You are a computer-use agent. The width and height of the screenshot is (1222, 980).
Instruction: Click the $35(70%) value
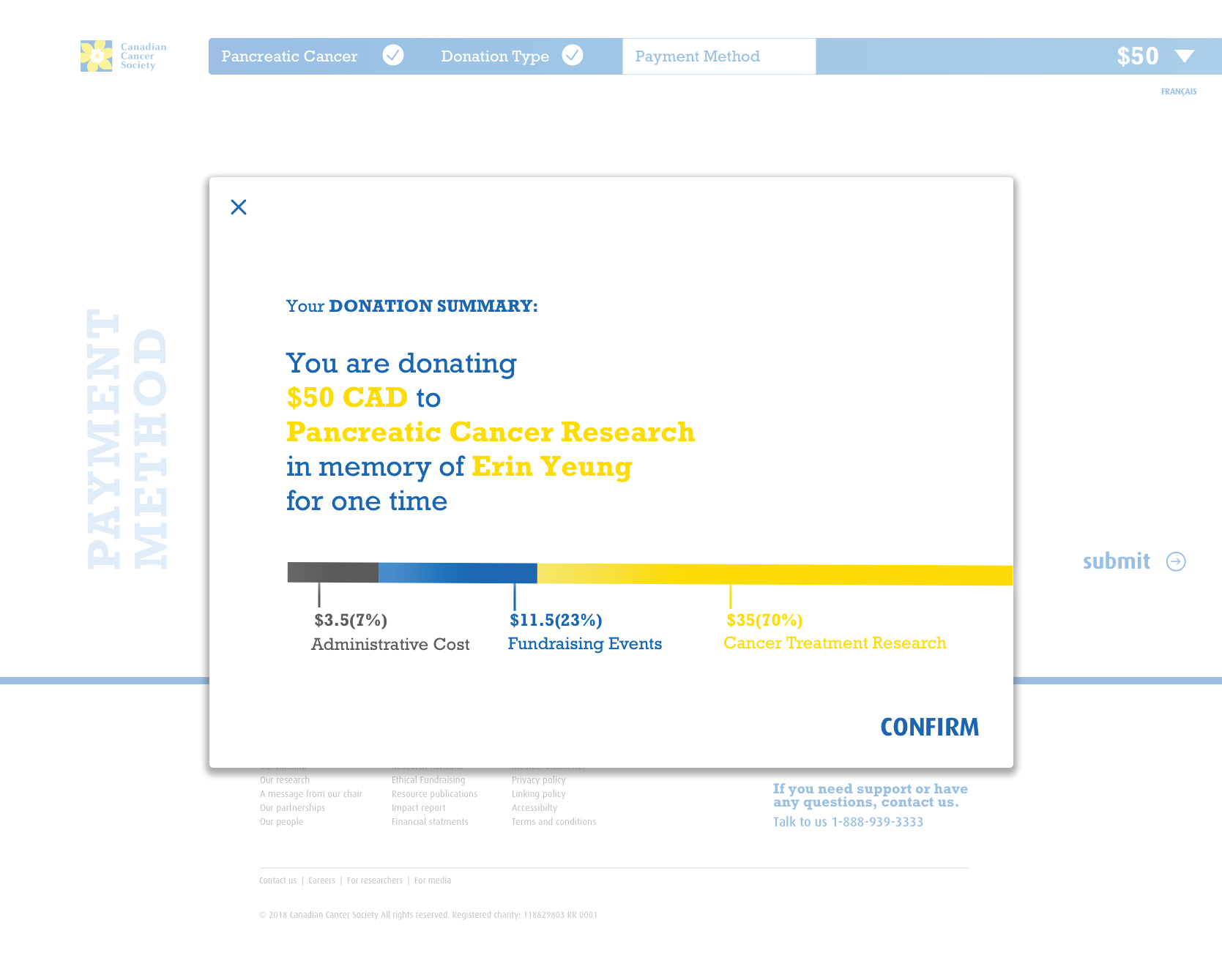pyautogui.click(x=764, y=620)
